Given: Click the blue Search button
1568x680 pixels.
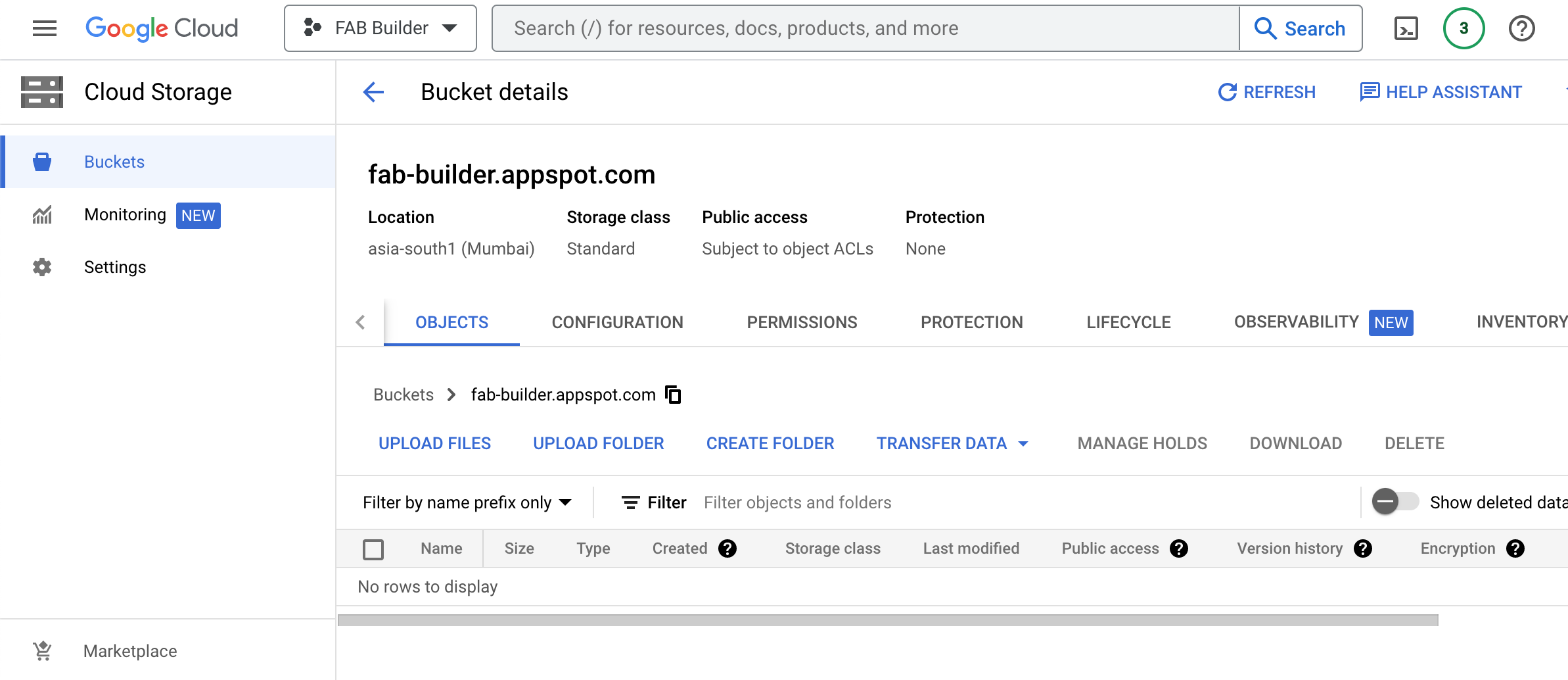Looking at the screenshot, I should point(1301,28).
